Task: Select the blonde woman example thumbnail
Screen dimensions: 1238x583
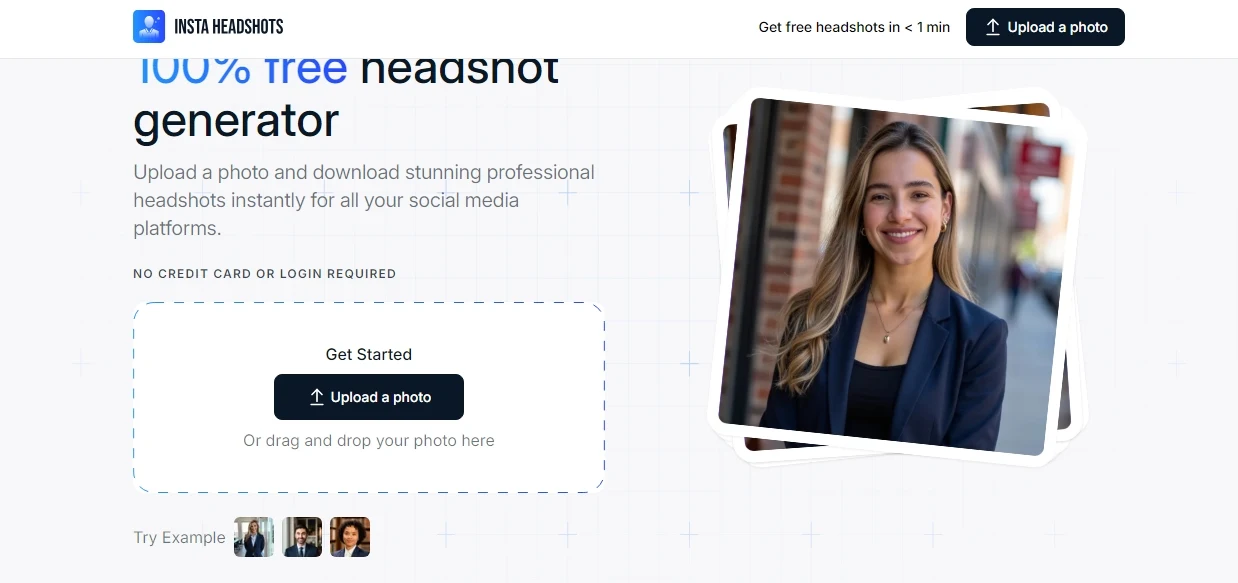Action: (254, 537)
